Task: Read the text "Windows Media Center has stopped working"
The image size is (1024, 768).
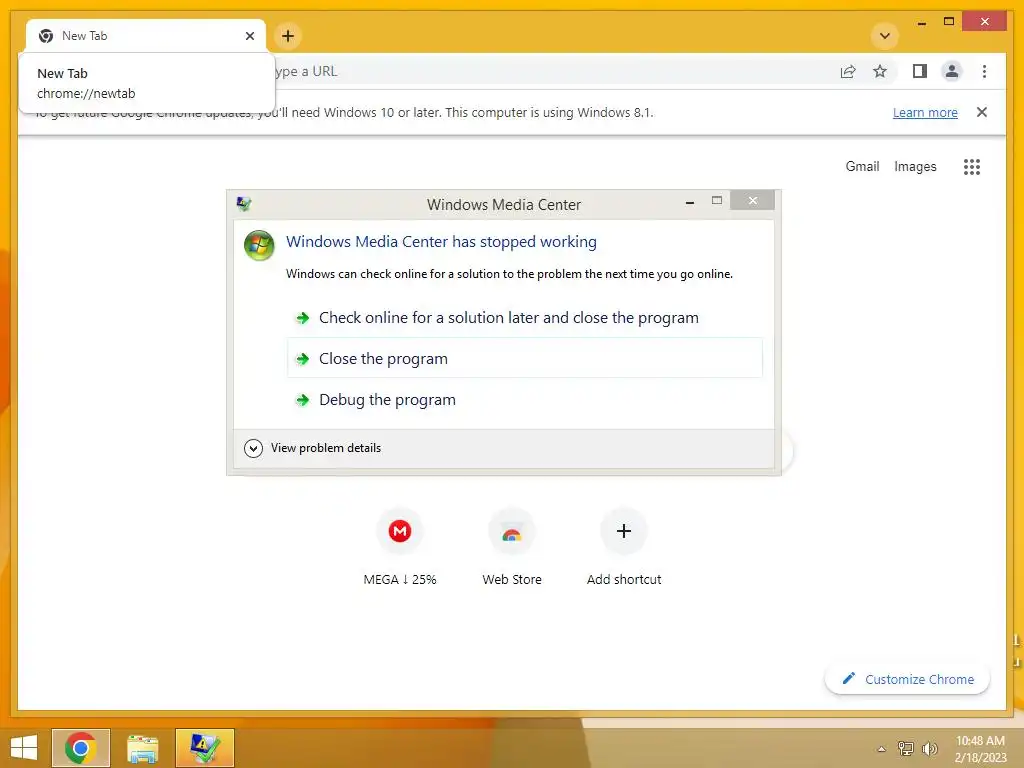Action: 441,242
